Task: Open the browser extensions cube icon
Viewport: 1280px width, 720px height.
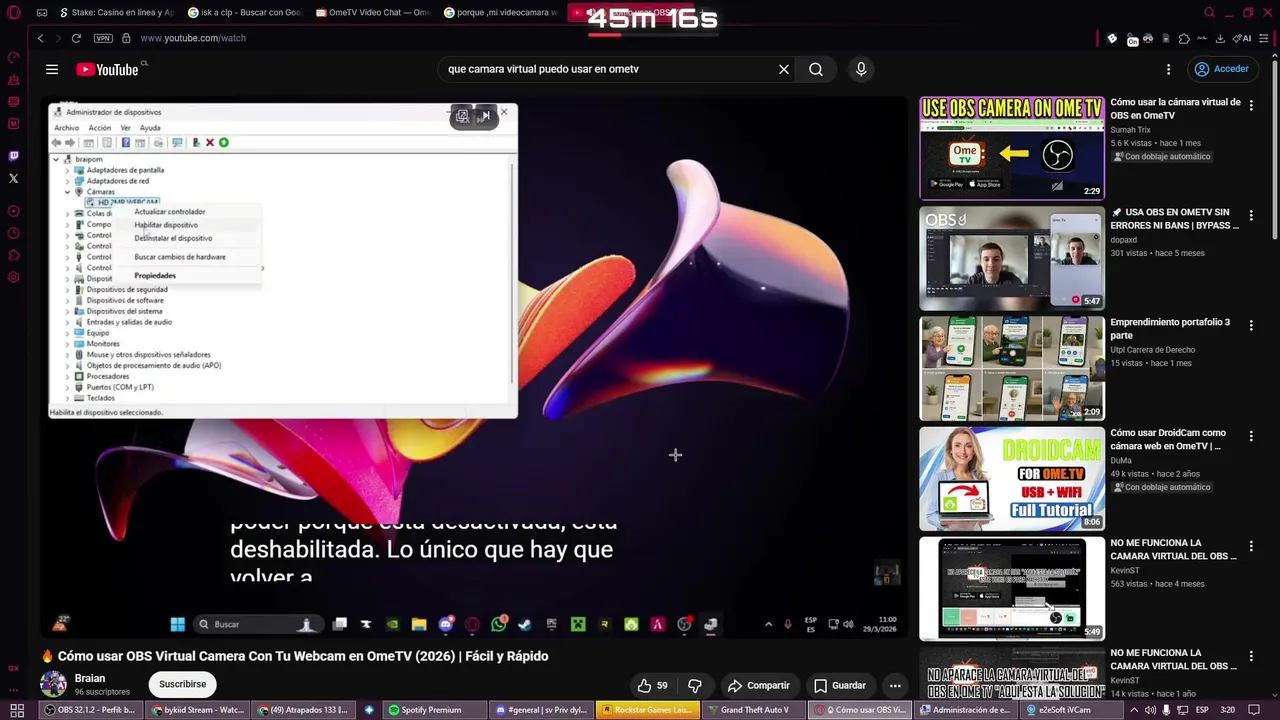Action: tap(1184, 38)
